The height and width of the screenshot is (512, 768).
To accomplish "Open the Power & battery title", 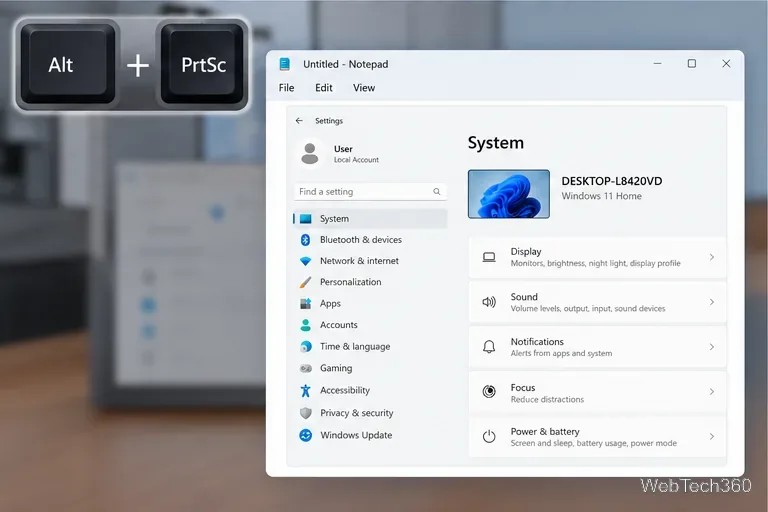I will coord(545,432).
